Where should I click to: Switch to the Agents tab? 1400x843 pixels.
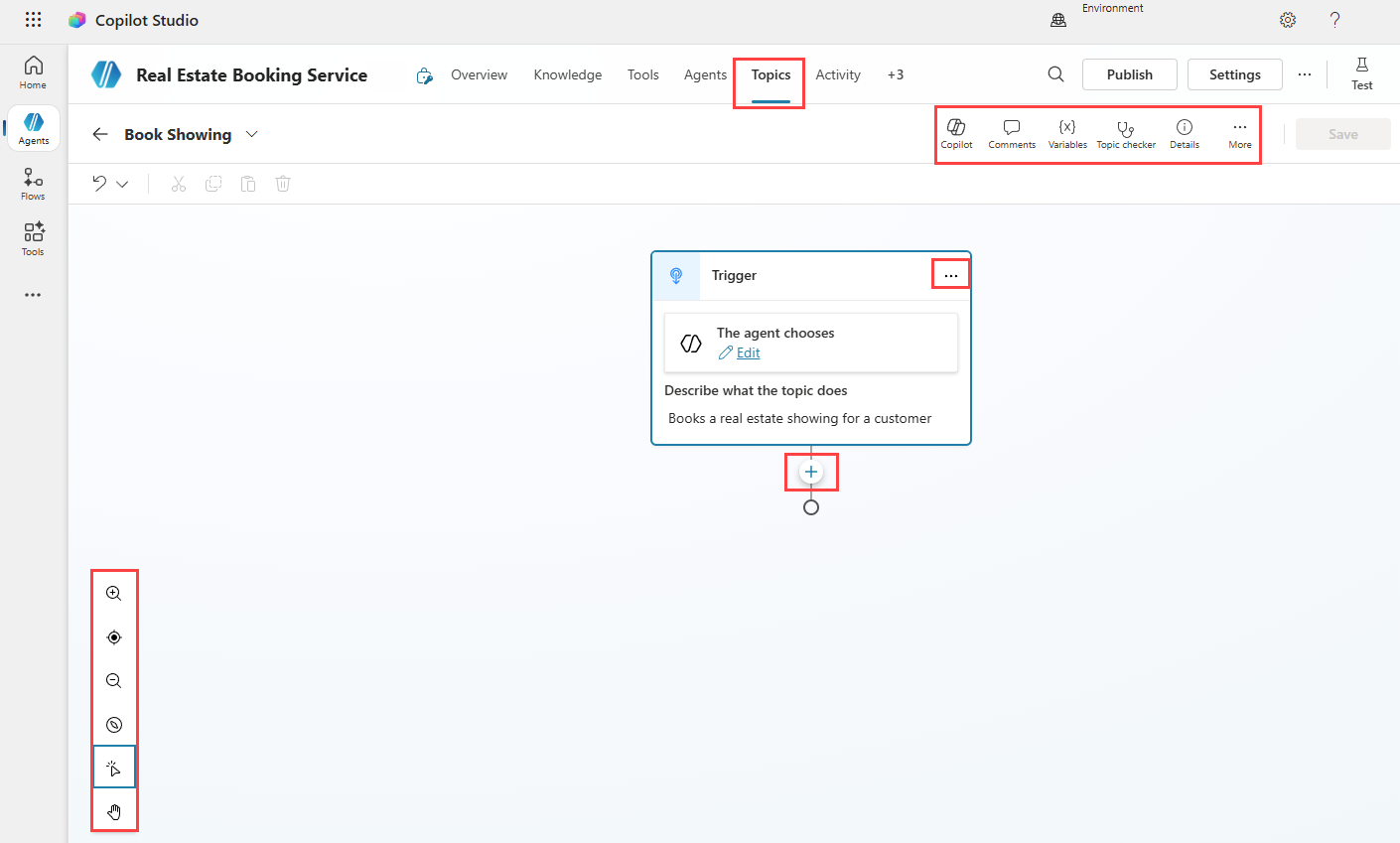tap(705, 74)
